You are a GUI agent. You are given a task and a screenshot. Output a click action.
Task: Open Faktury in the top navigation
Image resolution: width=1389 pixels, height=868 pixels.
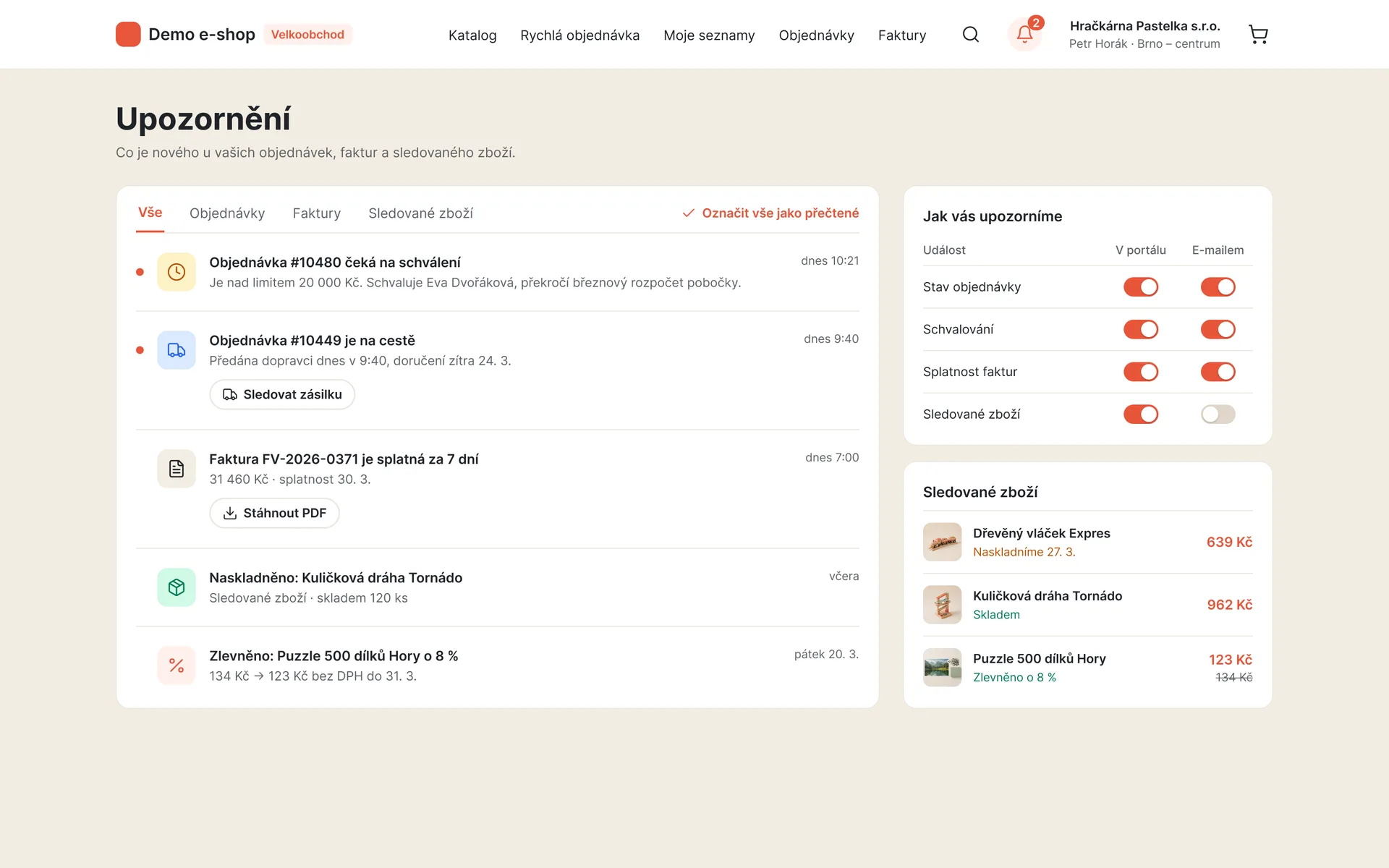pos(902,35)
